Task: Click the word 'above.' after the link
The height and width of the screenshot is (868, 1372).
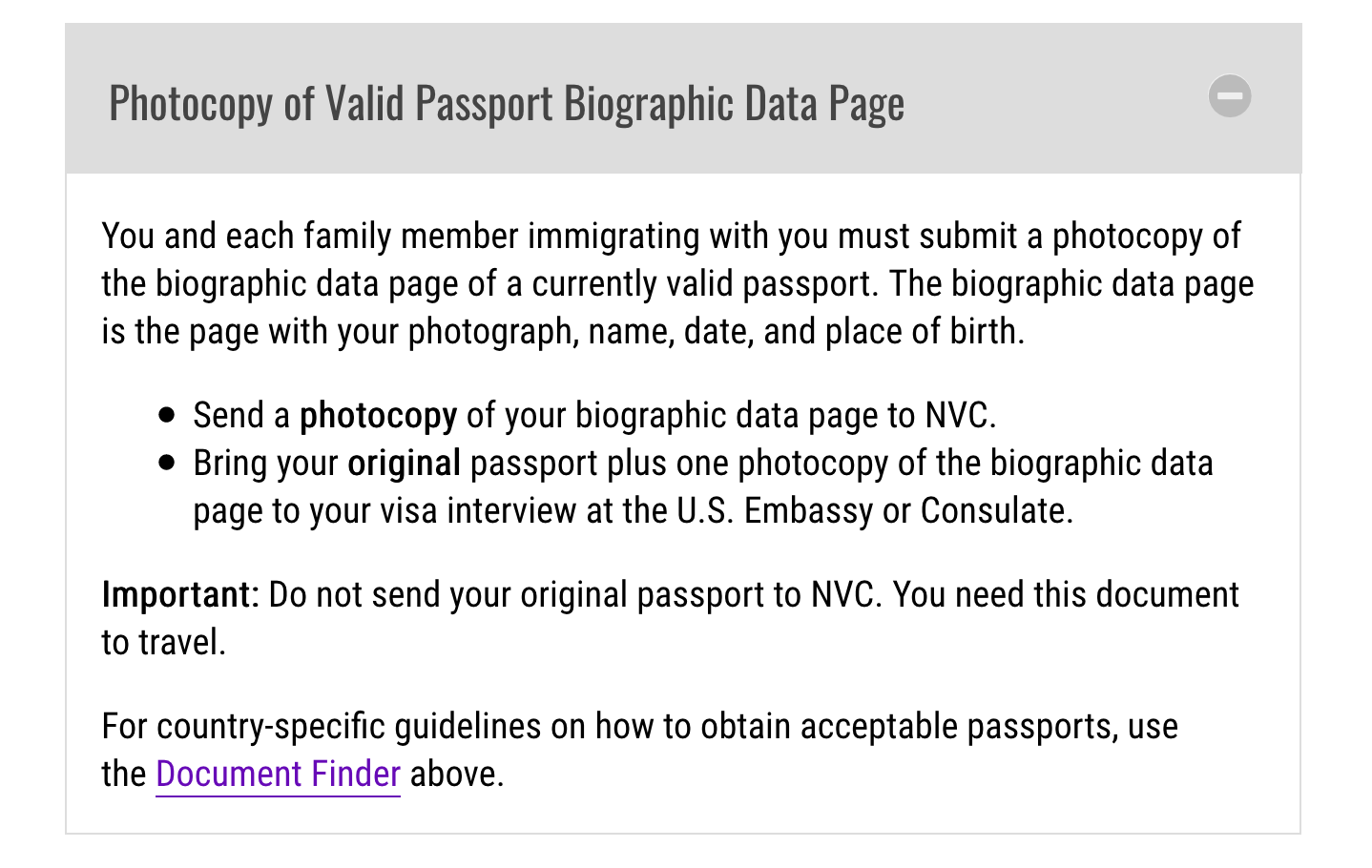Action: click(x=457, y=774)
